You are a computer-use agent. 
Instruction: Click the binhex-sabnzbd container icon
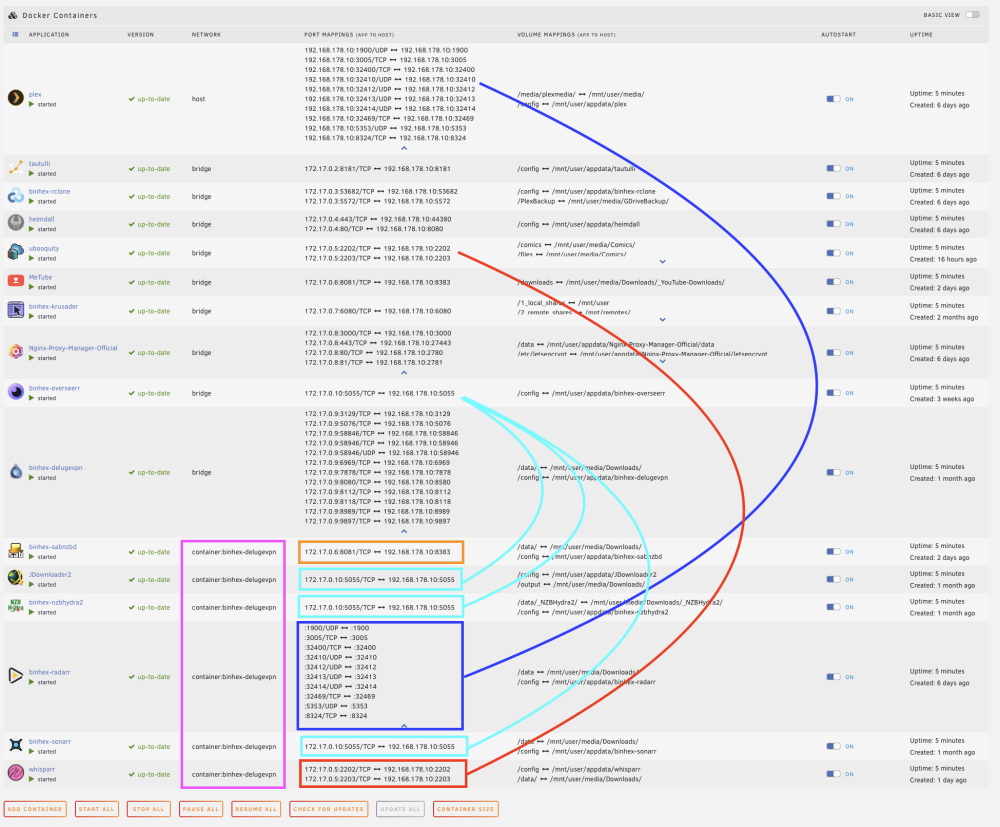(x=15, y=551)
